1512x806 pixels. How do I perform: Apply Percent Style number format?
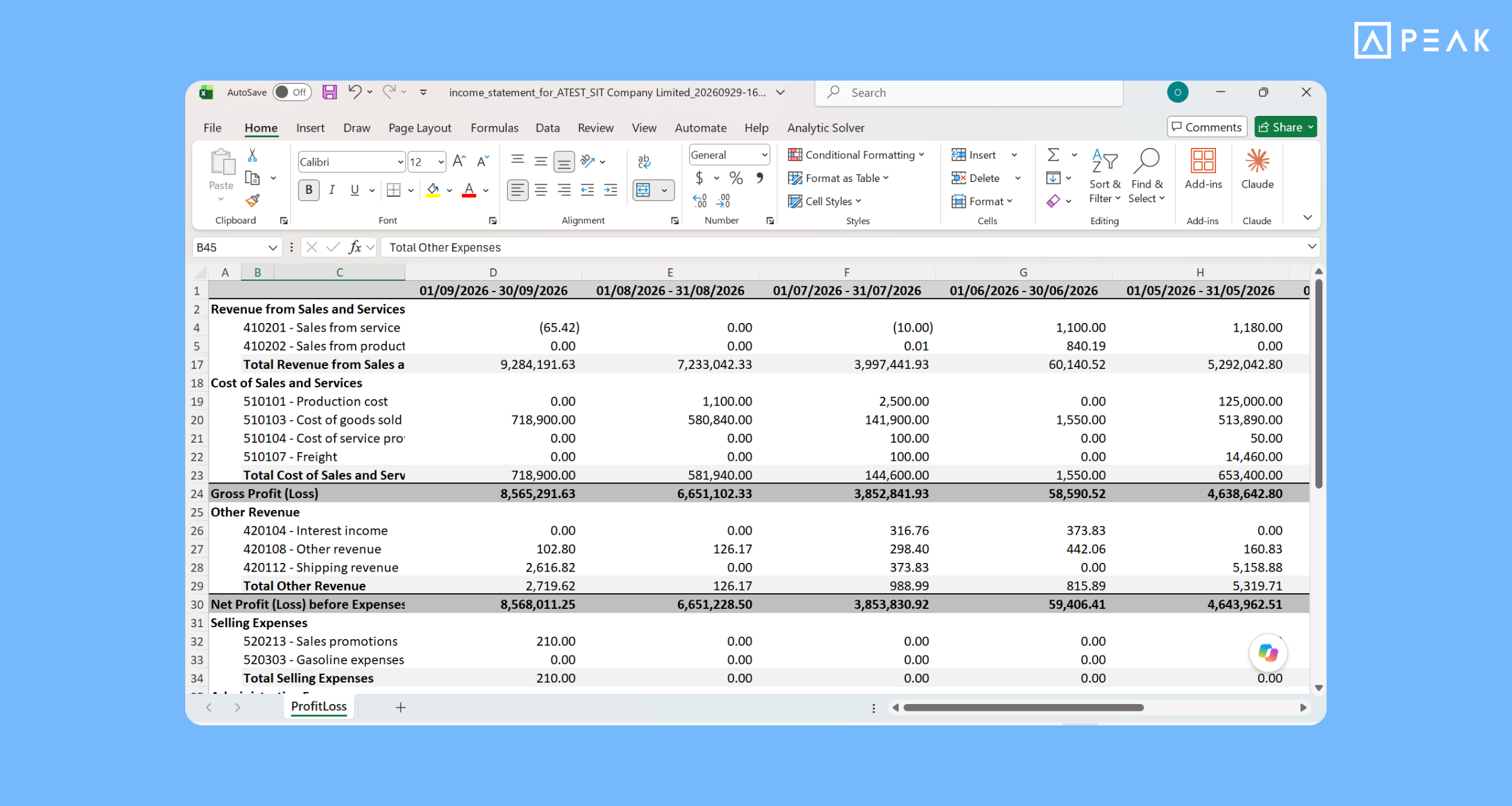(736, 178)
